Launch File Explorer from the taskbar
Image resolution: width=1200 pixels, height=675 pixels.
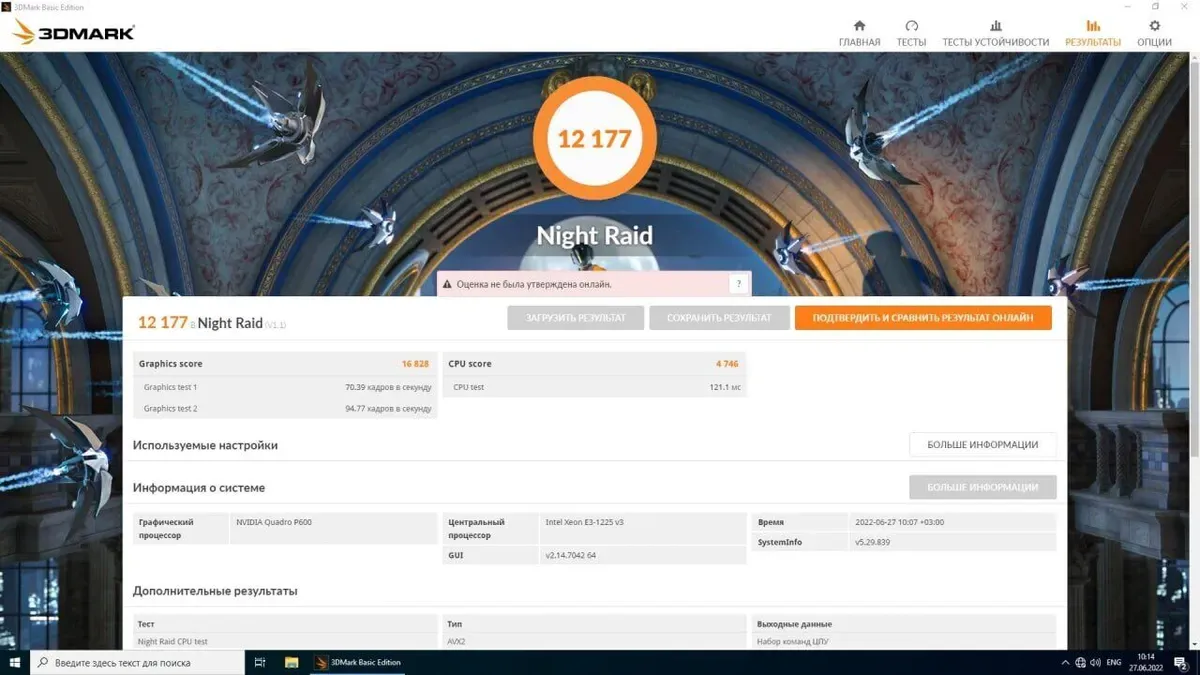(292, 662)
